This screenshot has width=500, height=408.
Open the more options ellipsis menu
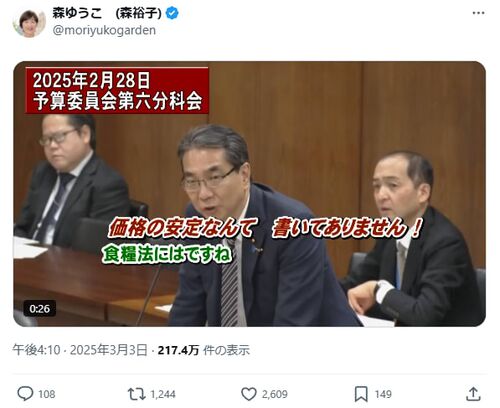[x=478, y=13]
